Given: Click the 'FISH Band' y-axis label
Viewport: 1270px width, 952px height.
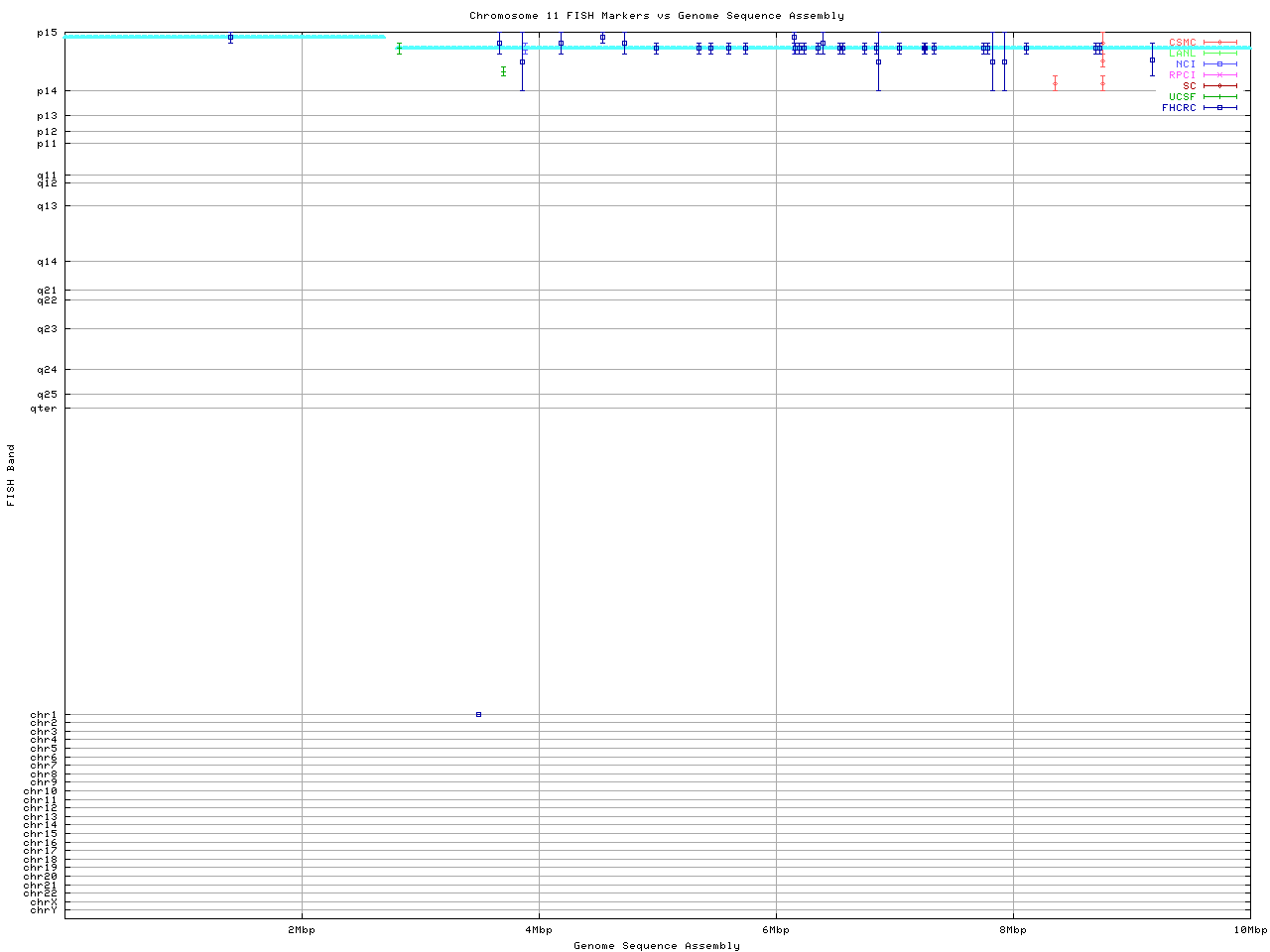Looking at the screenshot, I should point(11,475).
